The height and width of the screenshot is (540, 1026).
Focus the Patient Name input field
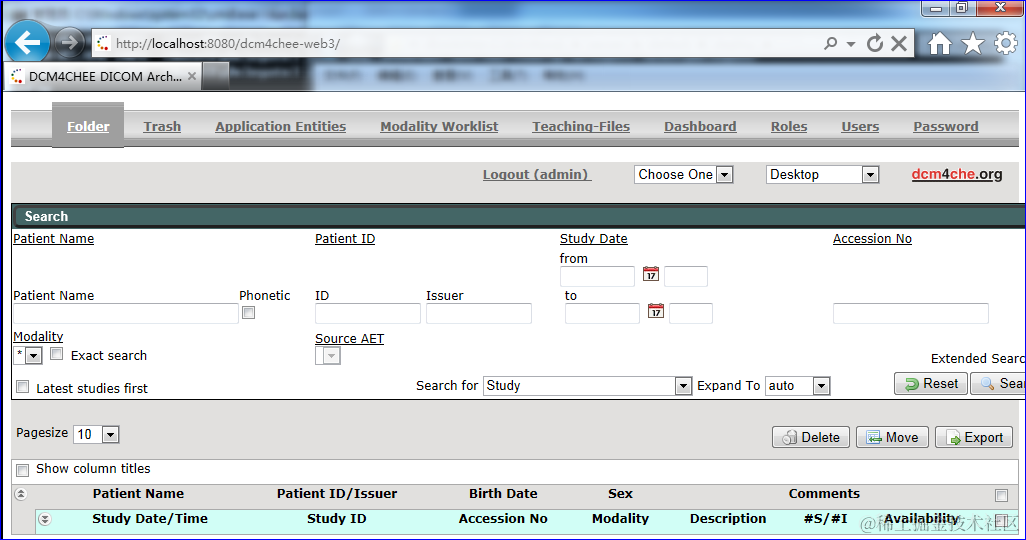coord(126,314)
